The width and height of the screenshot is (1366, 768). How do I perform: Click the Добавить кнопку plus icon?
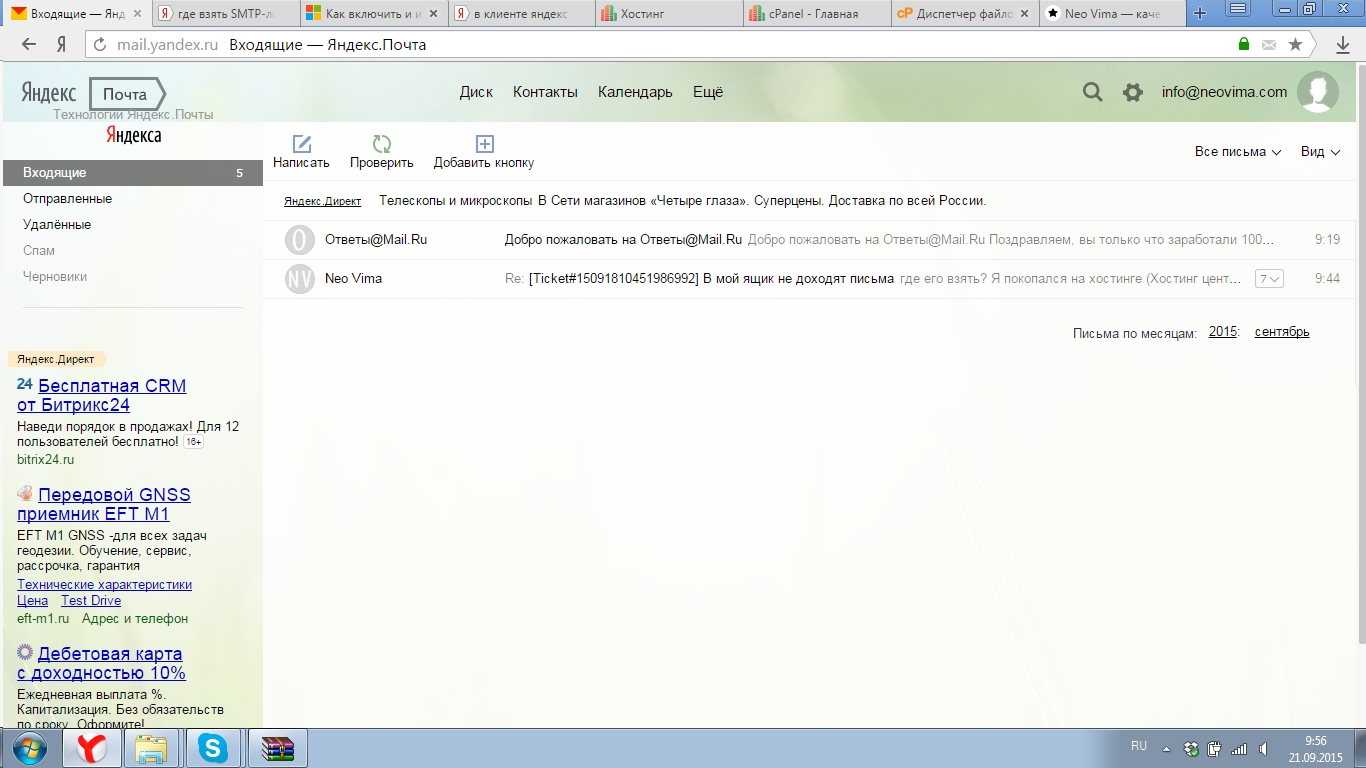tap(484, 144)
